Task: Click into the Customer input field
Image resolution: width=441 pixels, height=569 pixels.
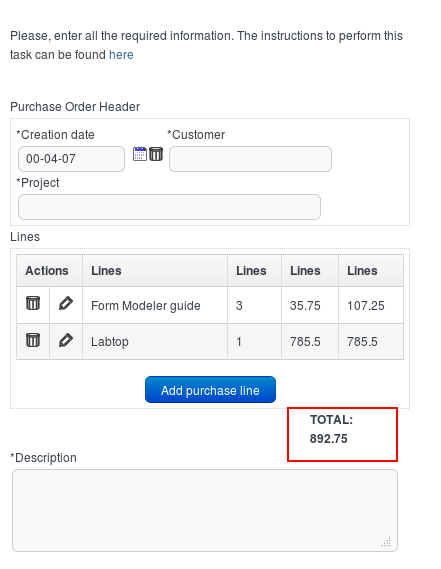Action: pos(250,159)
